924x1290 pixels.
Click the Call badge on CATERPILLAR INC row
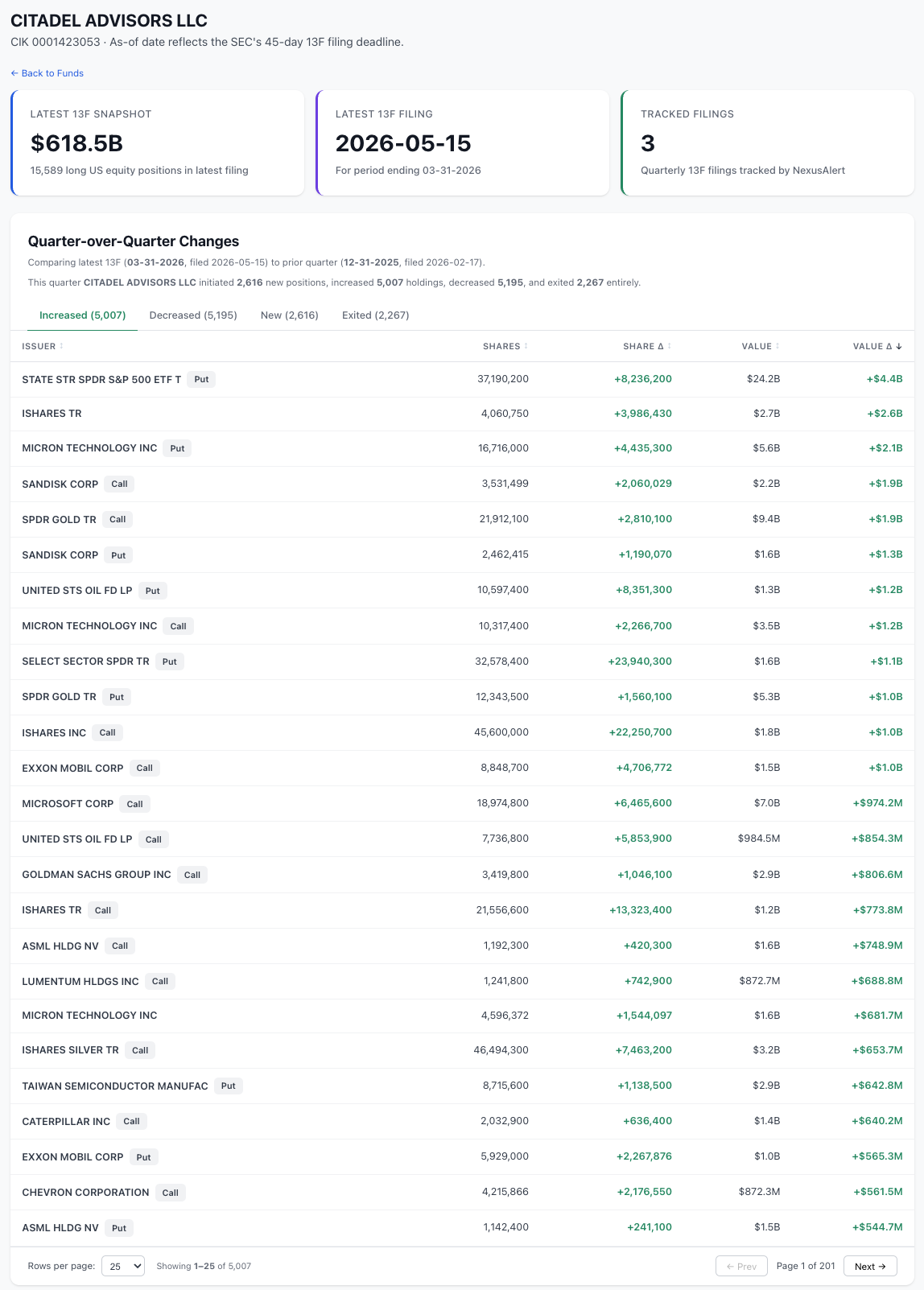click(132, 1121)
